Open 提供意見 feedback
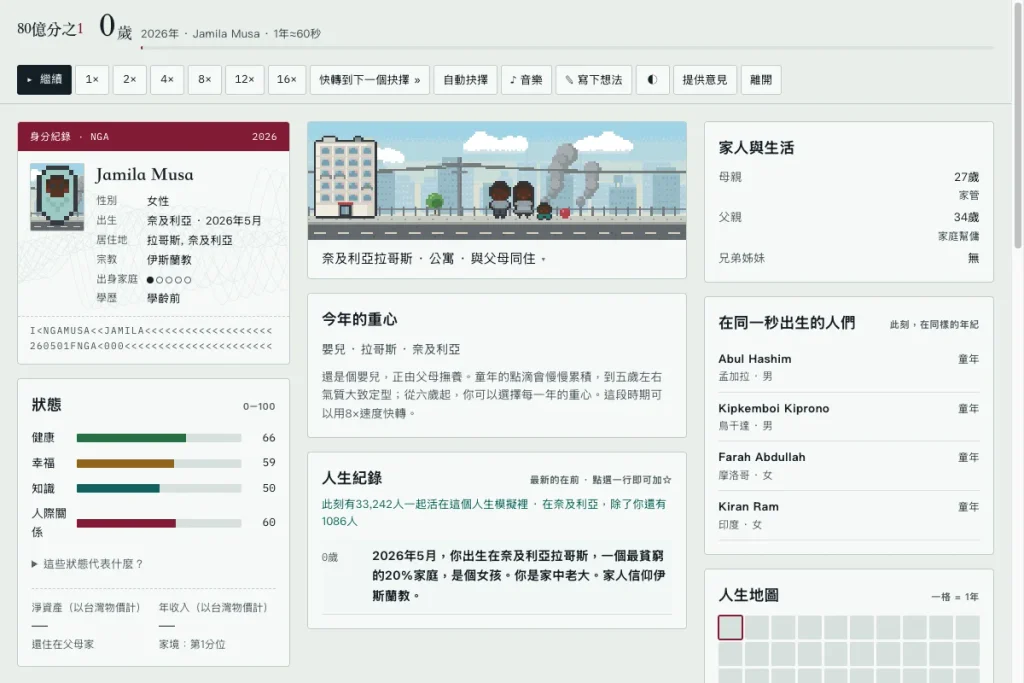The image size is (1024, 683). pos(705,80)
